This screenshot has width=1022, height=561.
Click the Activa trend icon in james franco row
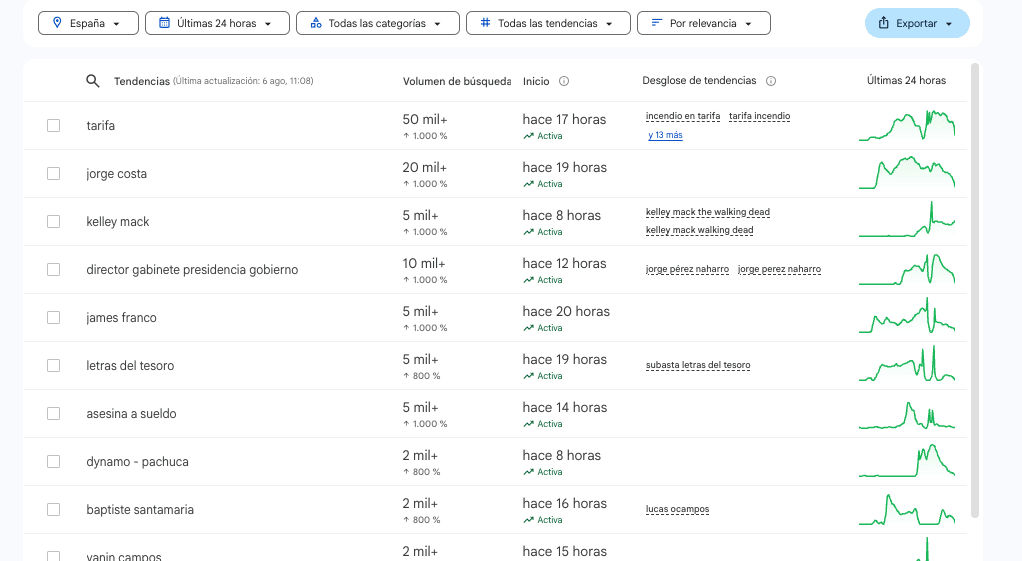tap(529, 328)
